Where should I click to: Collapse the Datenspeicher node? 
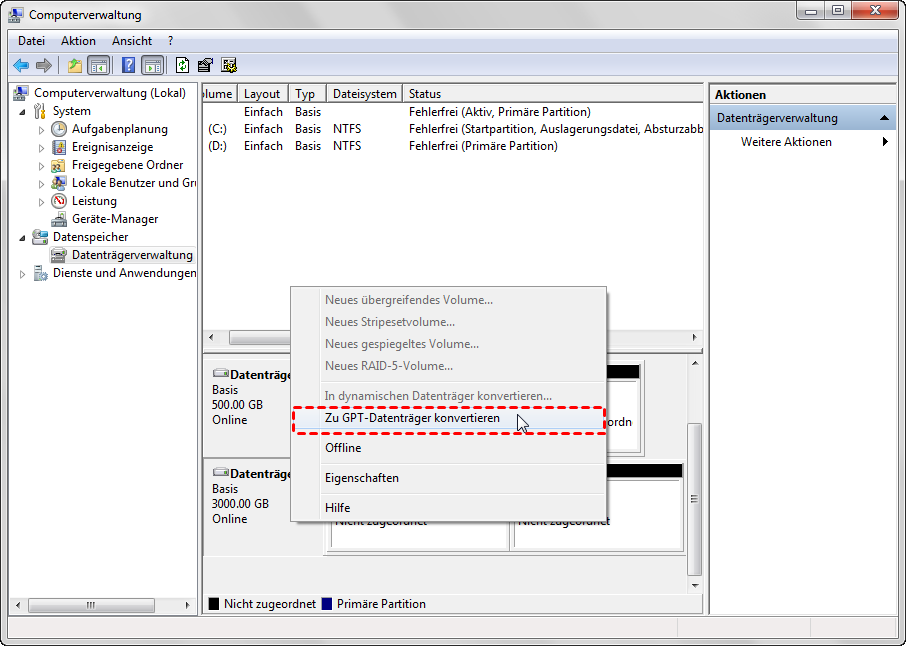pos(23,237)
